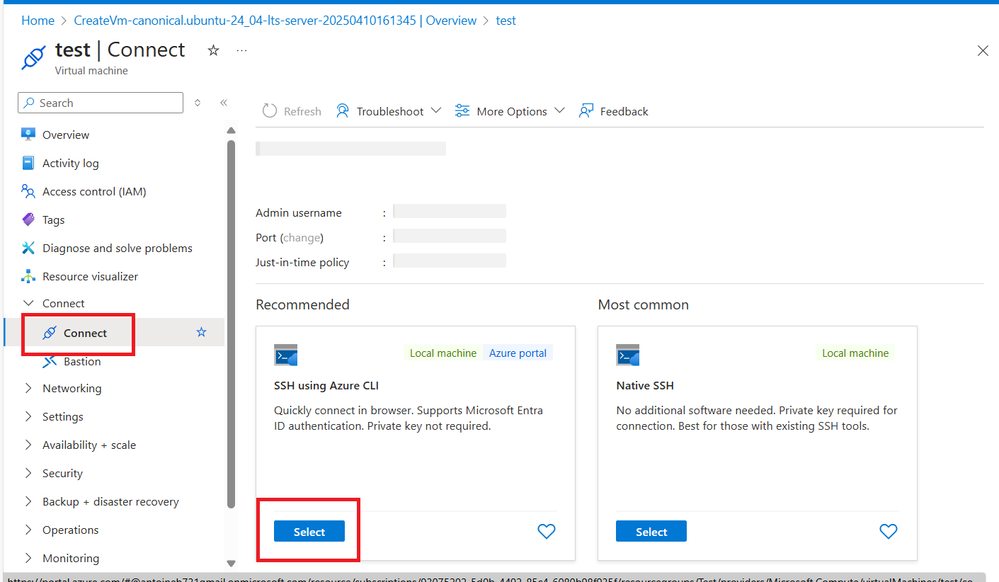Click the sidebar vertical scrollbar thumb
Image resolution: width=999 pixels, height=582 pixels.
tap(231, 324)
